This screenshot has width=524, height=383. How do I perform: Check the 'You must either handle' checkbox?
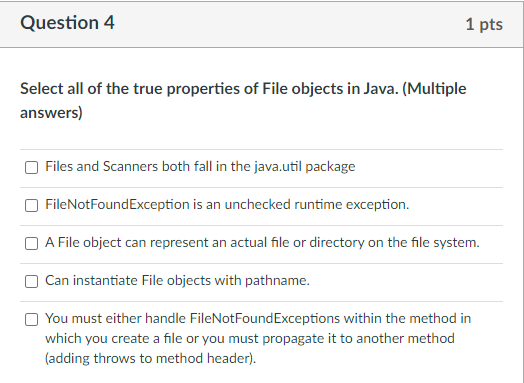click(x=31, y=319)
